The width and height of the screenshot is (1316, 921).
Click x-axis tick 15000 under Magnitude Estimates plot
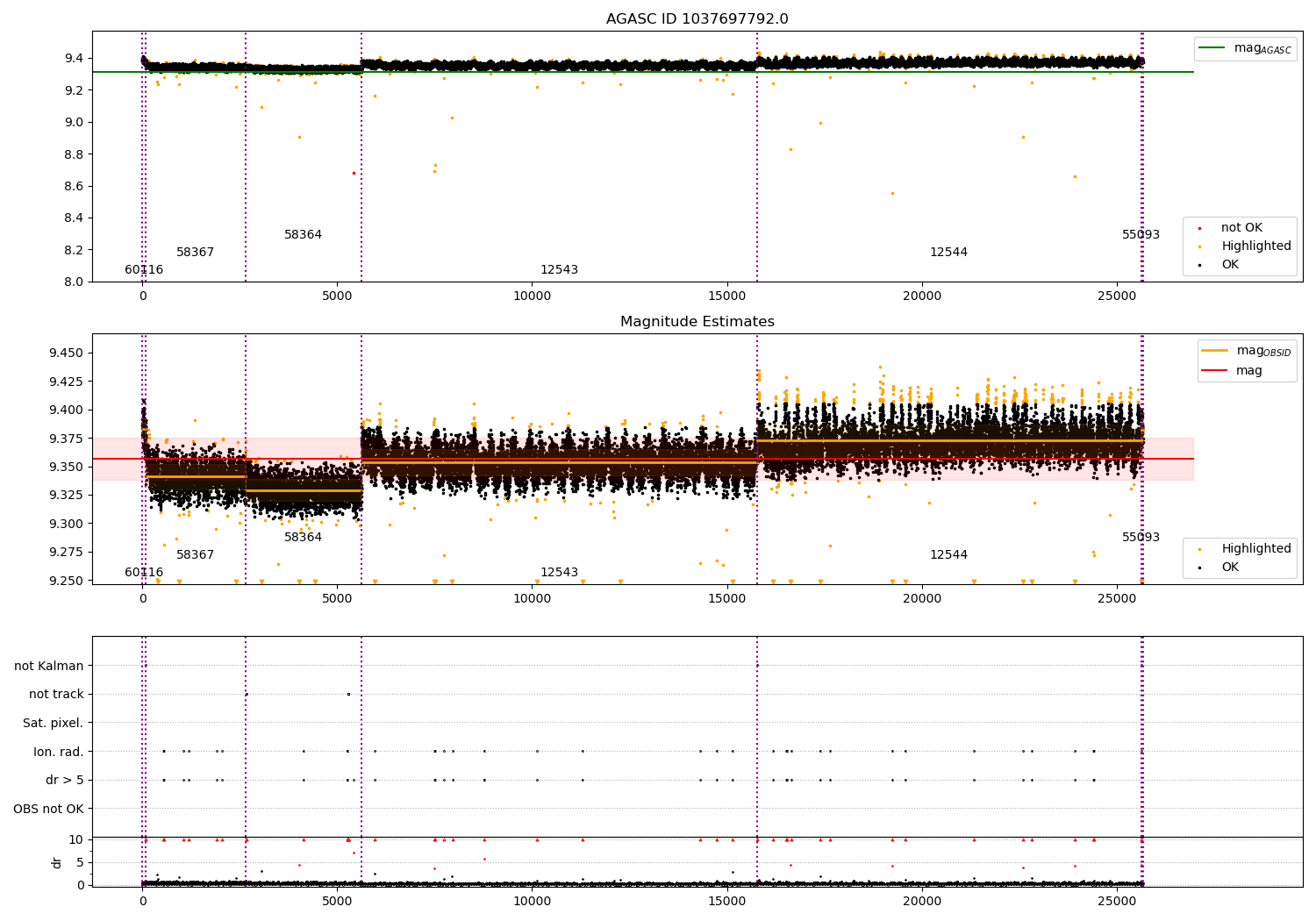tap(727, 599)
